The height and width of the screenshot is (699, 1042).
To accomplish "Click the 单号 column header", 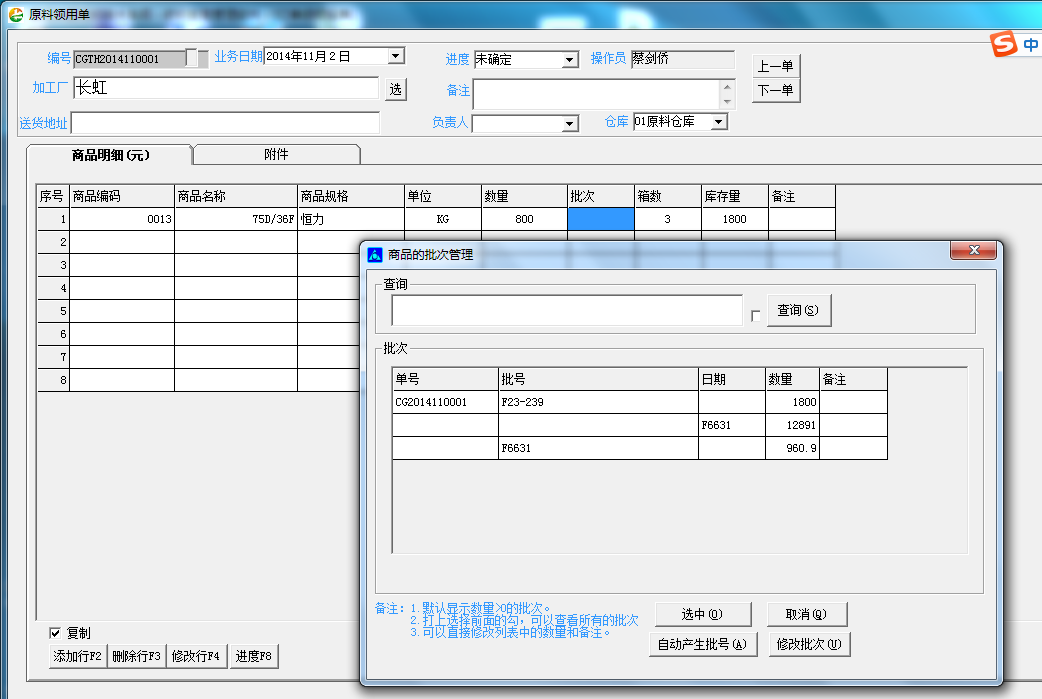I will coord(445,379).
